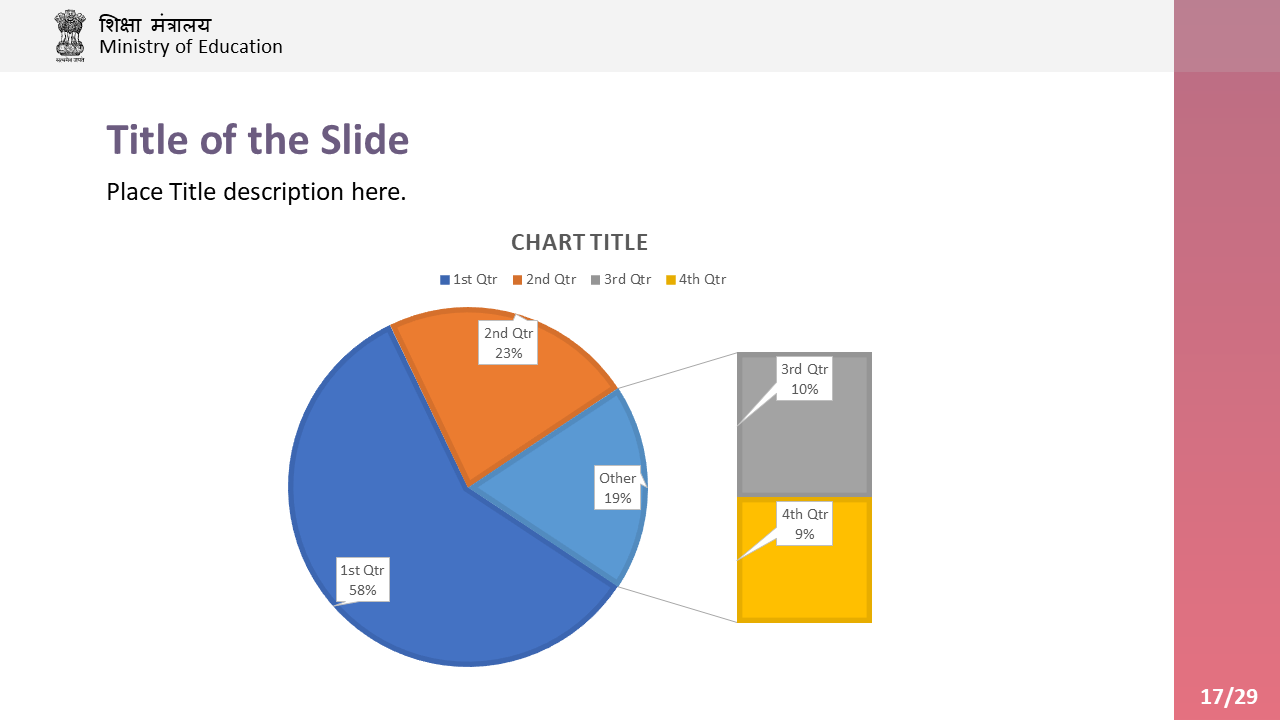Screen dimensions: 1280x720
Task: Select the 4th Qtr yellow legend marker
Action: [671, 280]
